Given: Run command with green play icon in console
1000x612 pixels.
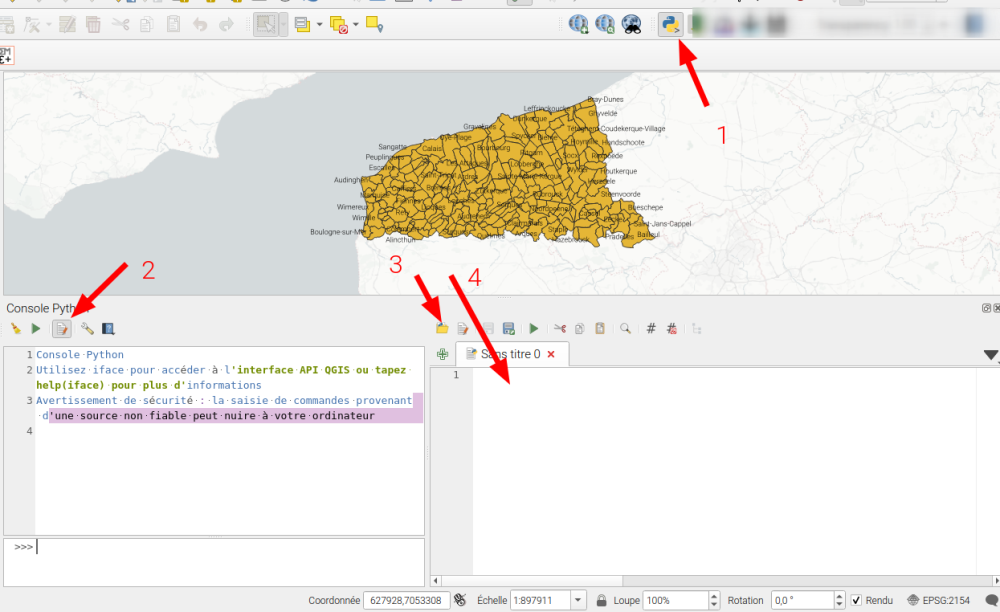Looking at the screenshot, I should coord(36,328).
